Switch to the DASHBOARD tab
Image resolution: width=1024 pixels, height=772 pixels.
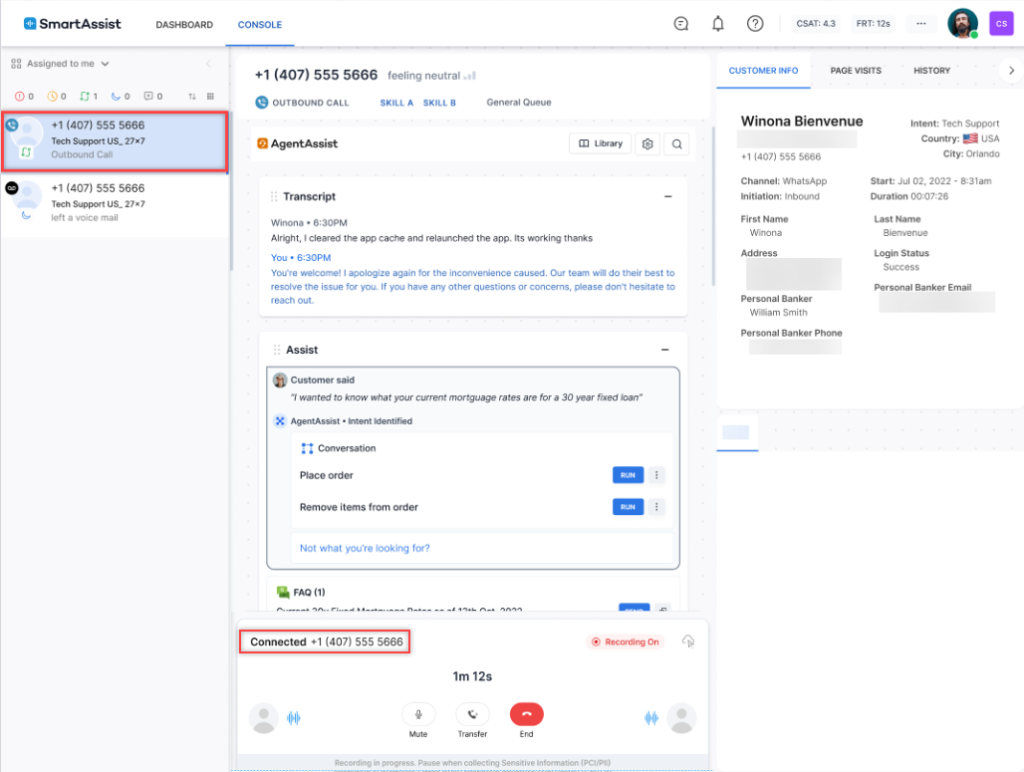click(184, 24)
